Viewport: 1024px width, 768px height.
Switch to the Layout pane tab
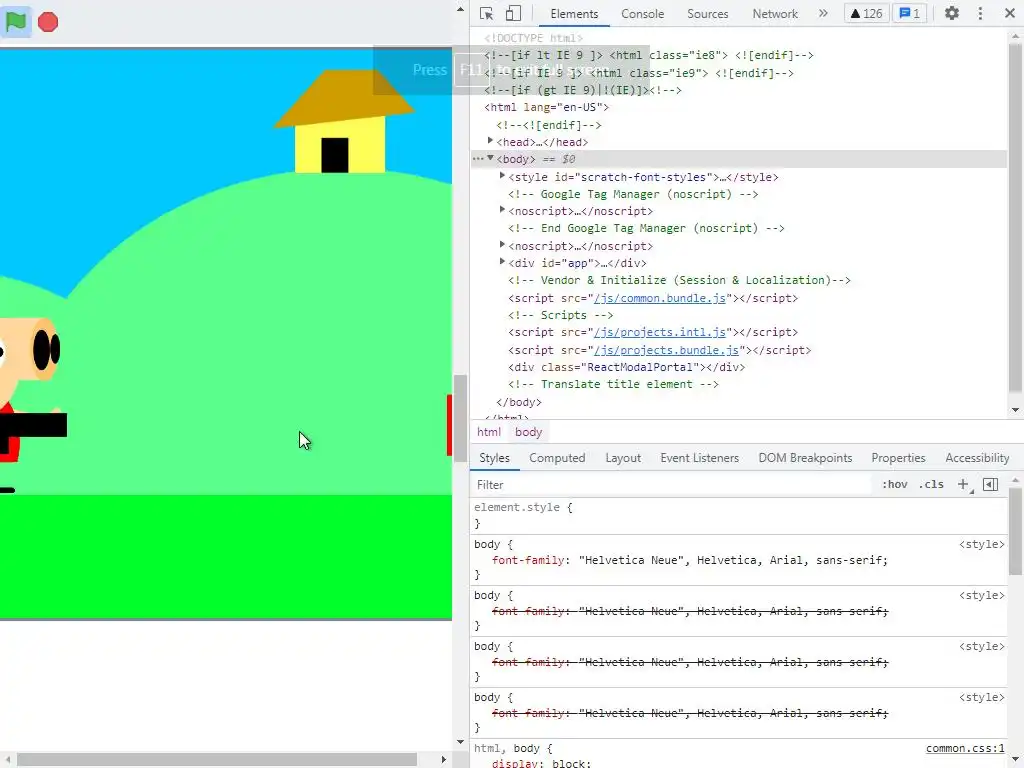pyautogui.click(x=623, y=458)
